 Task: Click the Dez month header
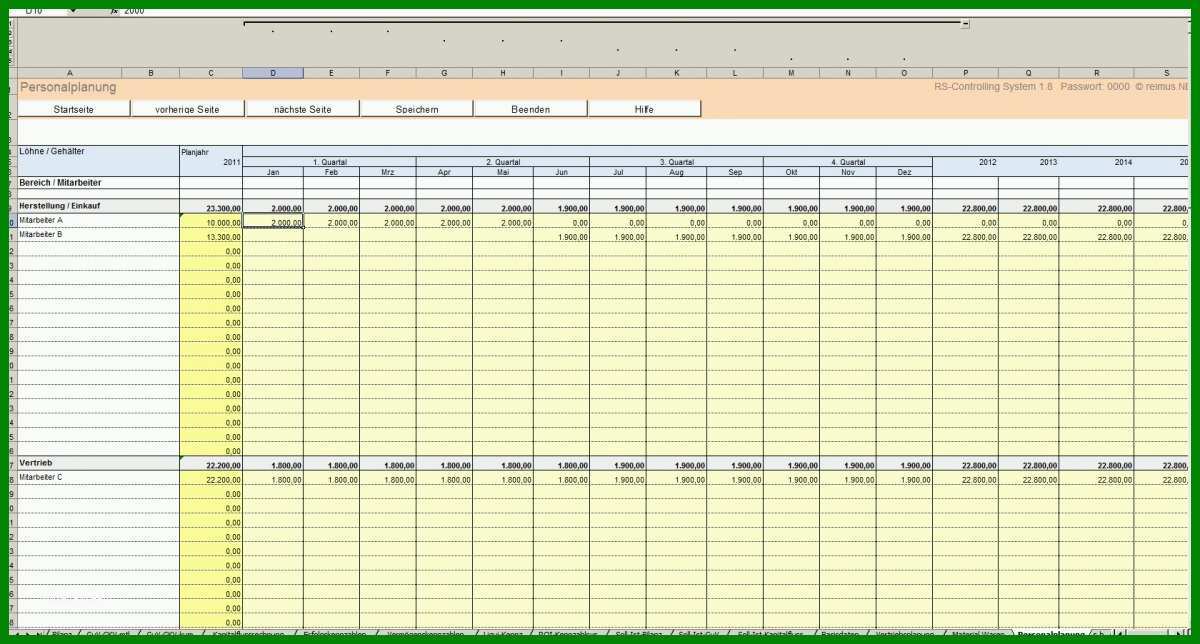pyautogui.click(x=904, y=172)
